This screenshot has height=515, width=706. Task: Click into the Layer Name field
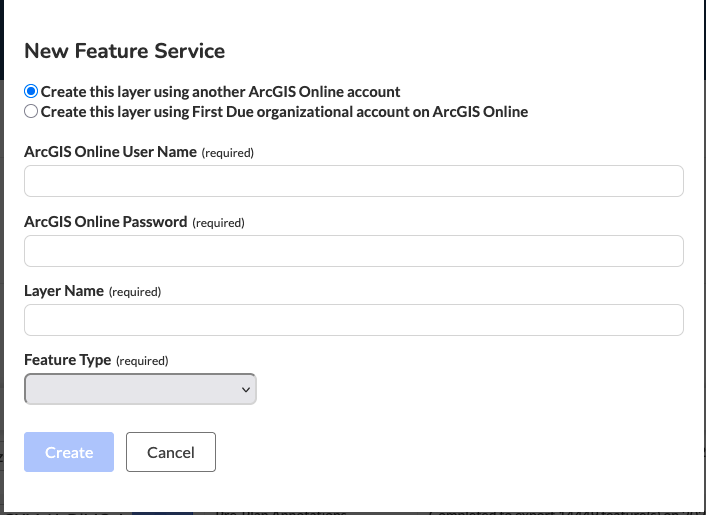pyautogui.click(x=354, y=320)
